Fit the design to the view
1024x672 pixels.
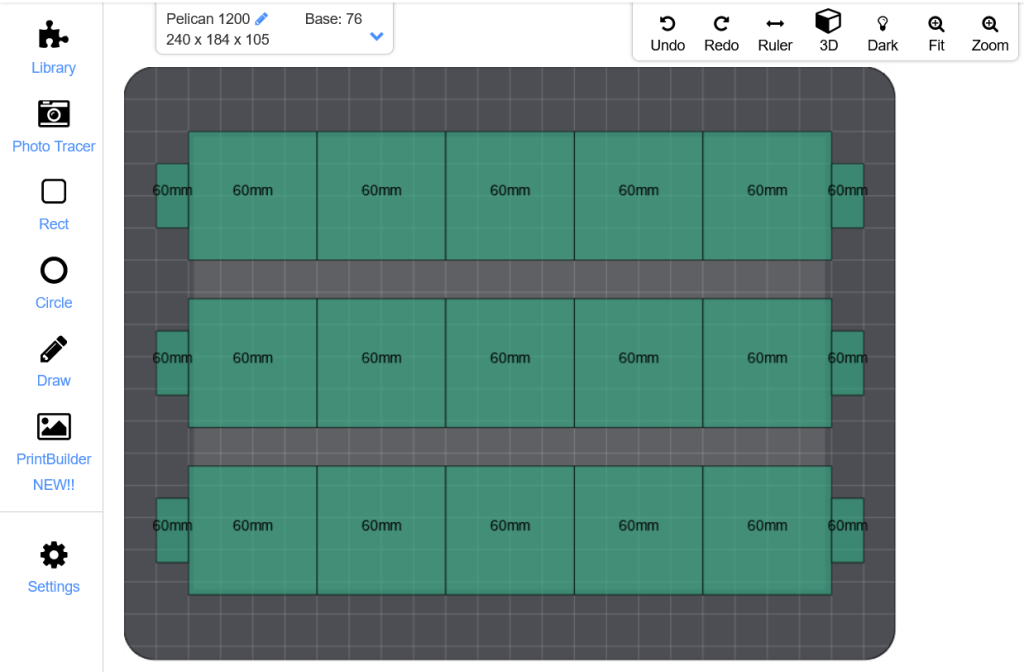tap(936, 24)
